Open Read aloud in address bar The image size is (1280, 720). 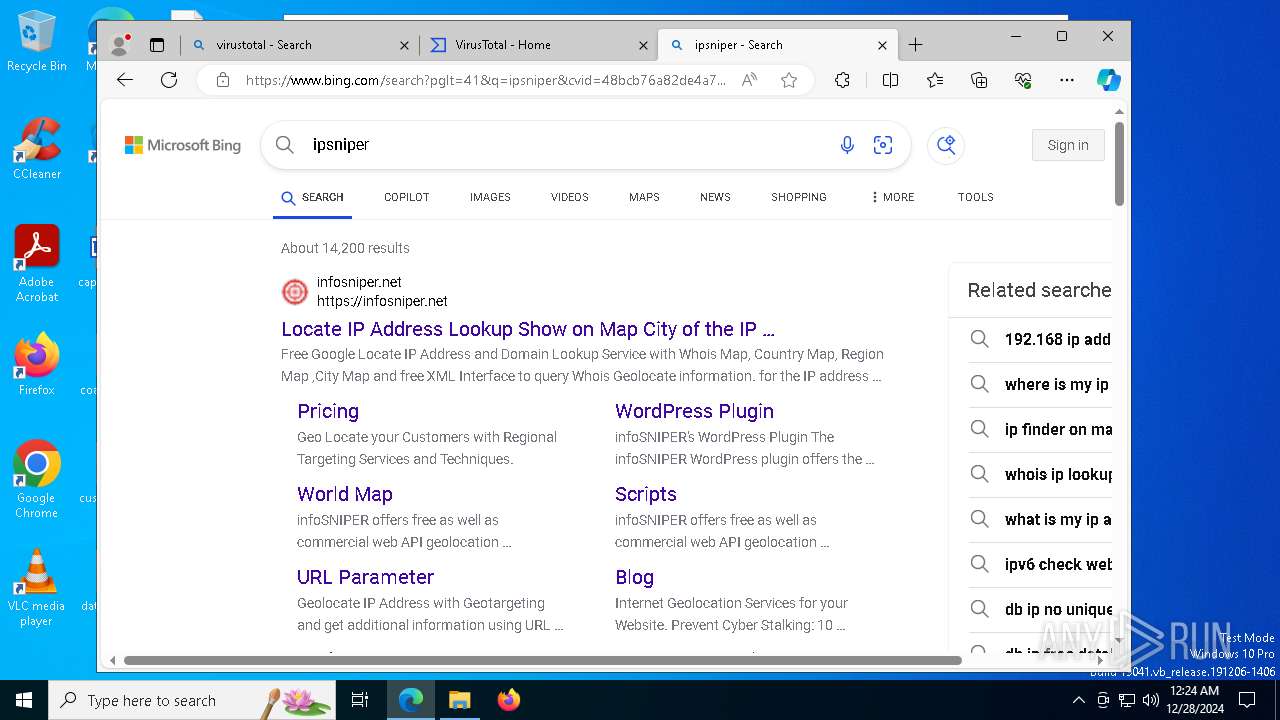[749, 80]
